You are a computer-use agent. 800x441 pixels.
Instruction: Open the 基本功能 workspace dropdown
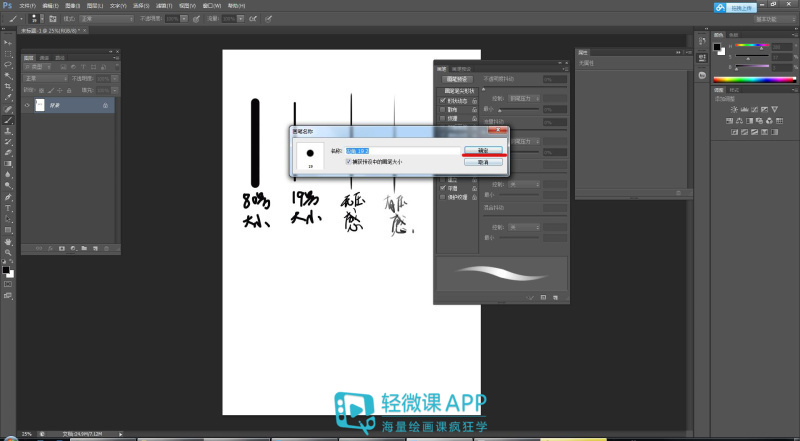[x=767, y=18]
